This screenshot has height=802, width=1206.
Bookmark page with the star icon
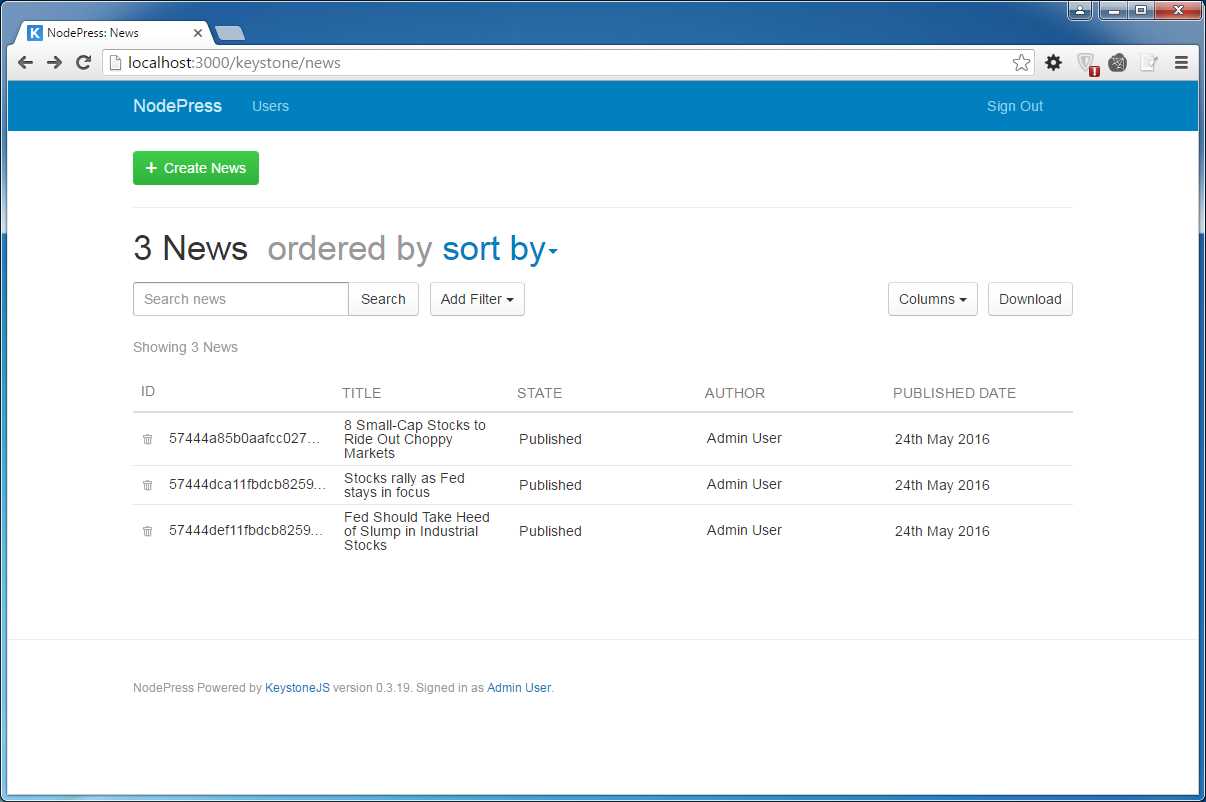click(x=1021, y=63)
